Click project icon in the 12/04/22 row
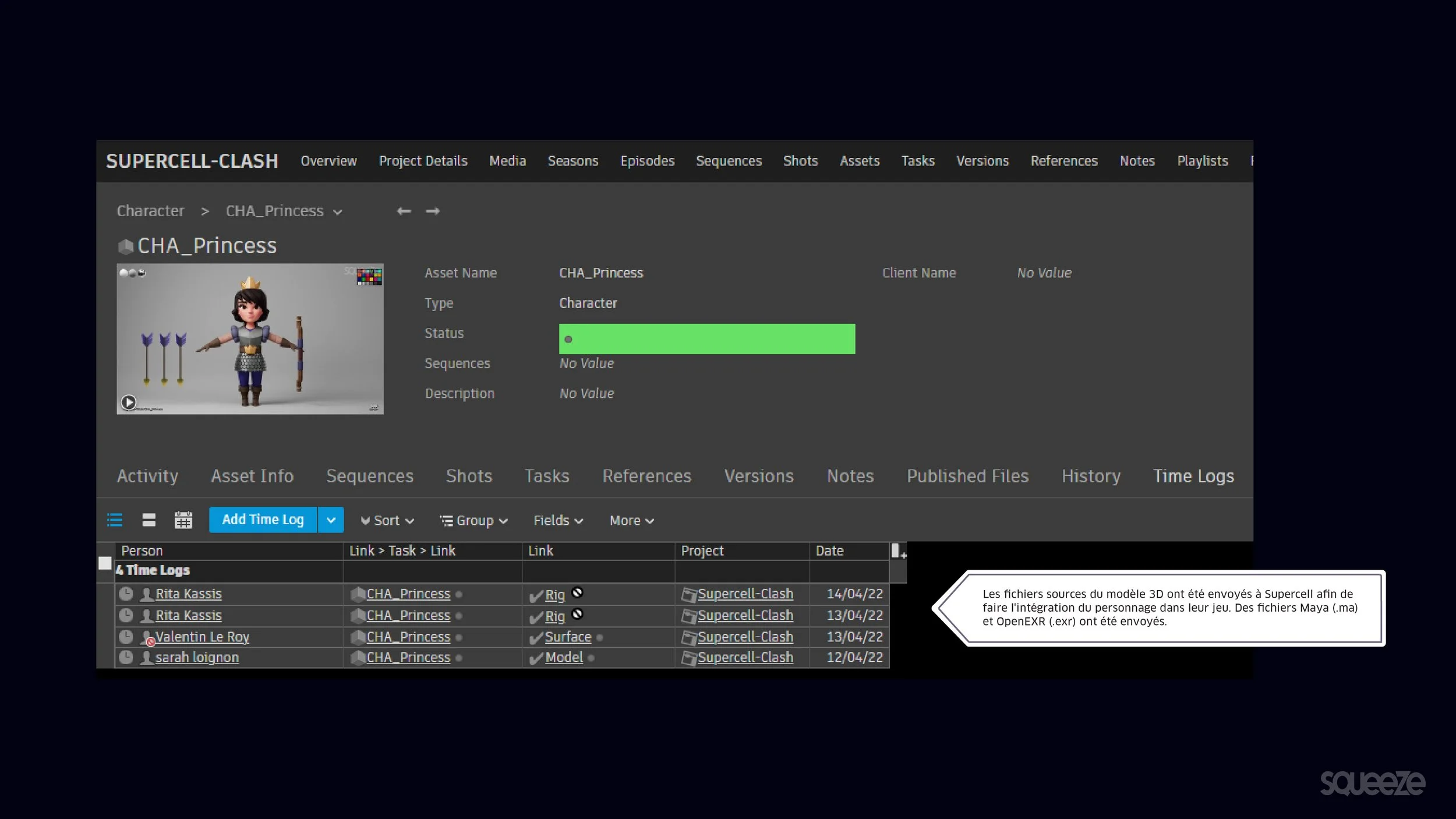 point(689,658)
